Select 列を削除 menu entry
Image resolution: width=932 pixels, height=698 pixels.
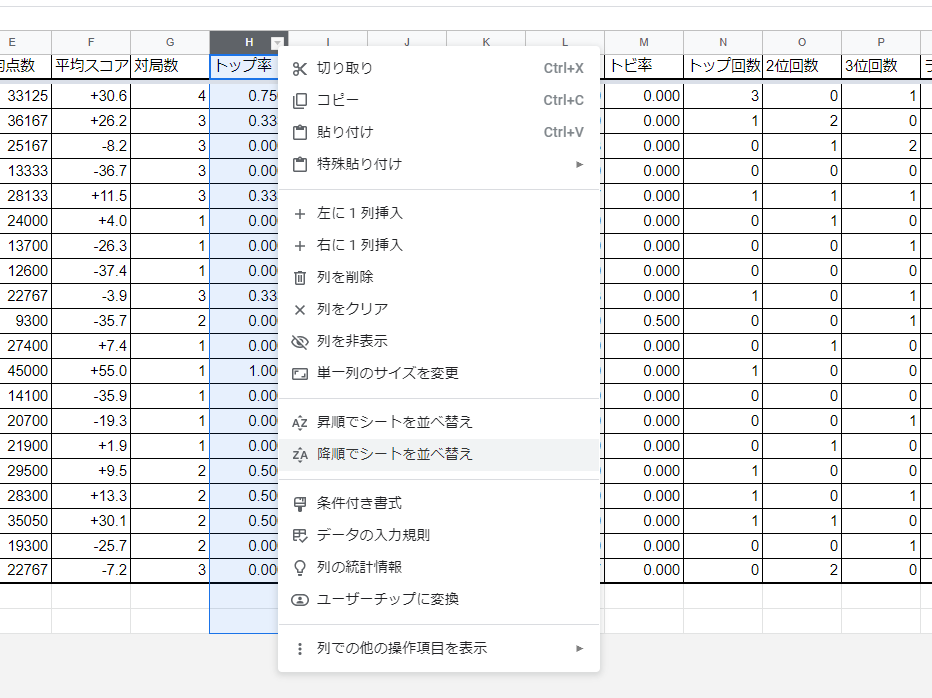tap(439, 277)
